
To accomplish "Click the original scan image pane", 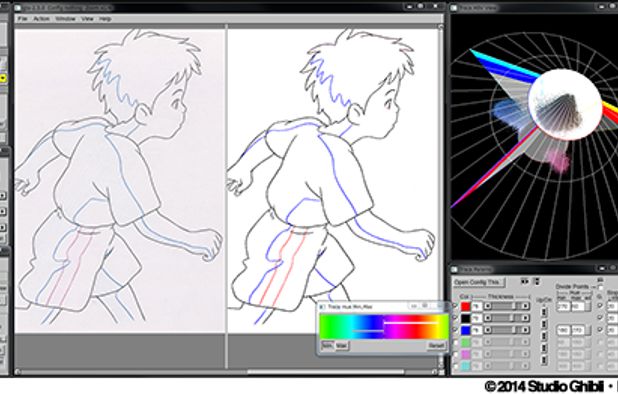I will (120, 180).
